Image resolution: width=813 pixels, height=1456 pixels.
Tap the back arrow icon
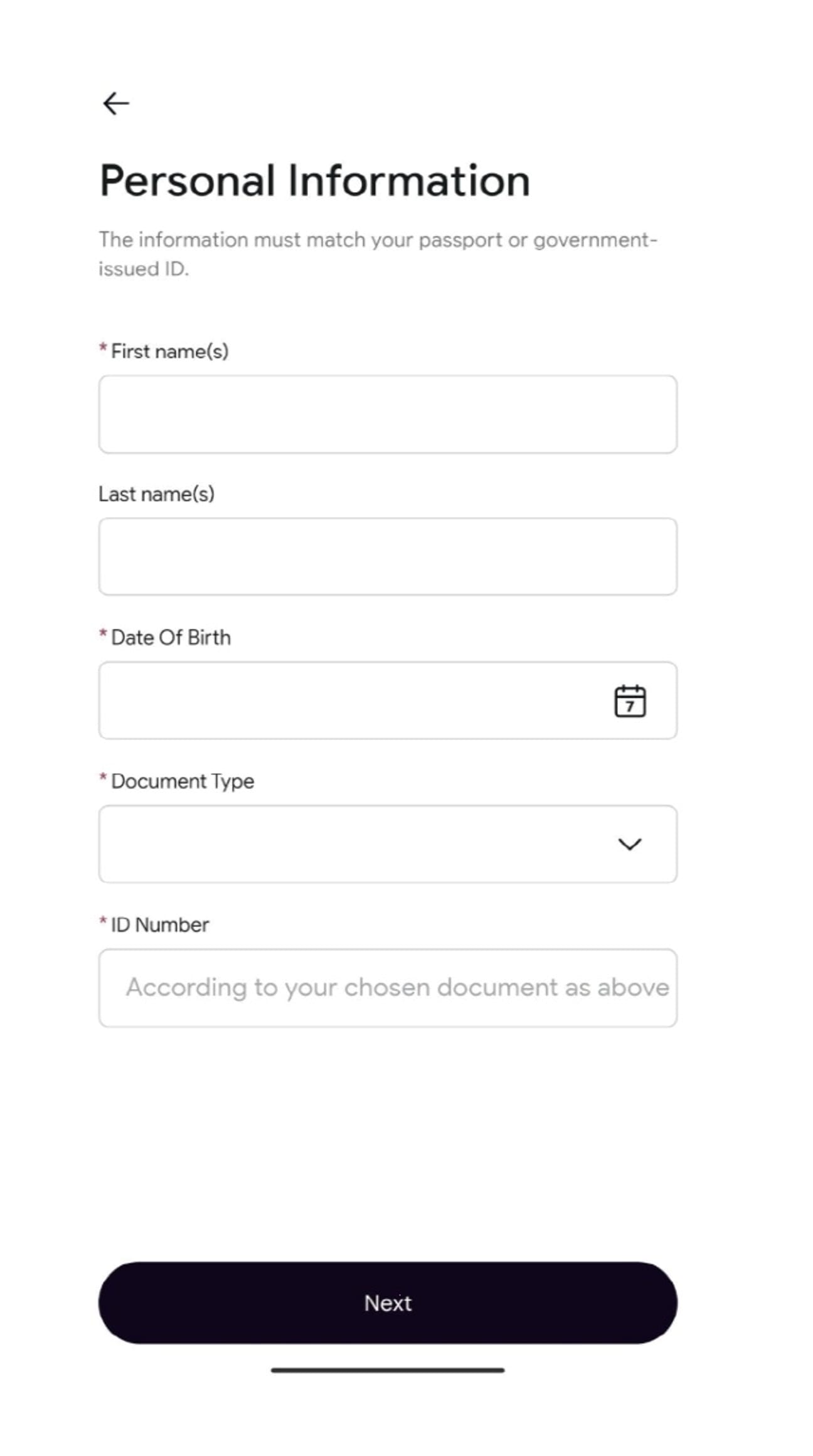pyautogui.click(x=116, y=104)
